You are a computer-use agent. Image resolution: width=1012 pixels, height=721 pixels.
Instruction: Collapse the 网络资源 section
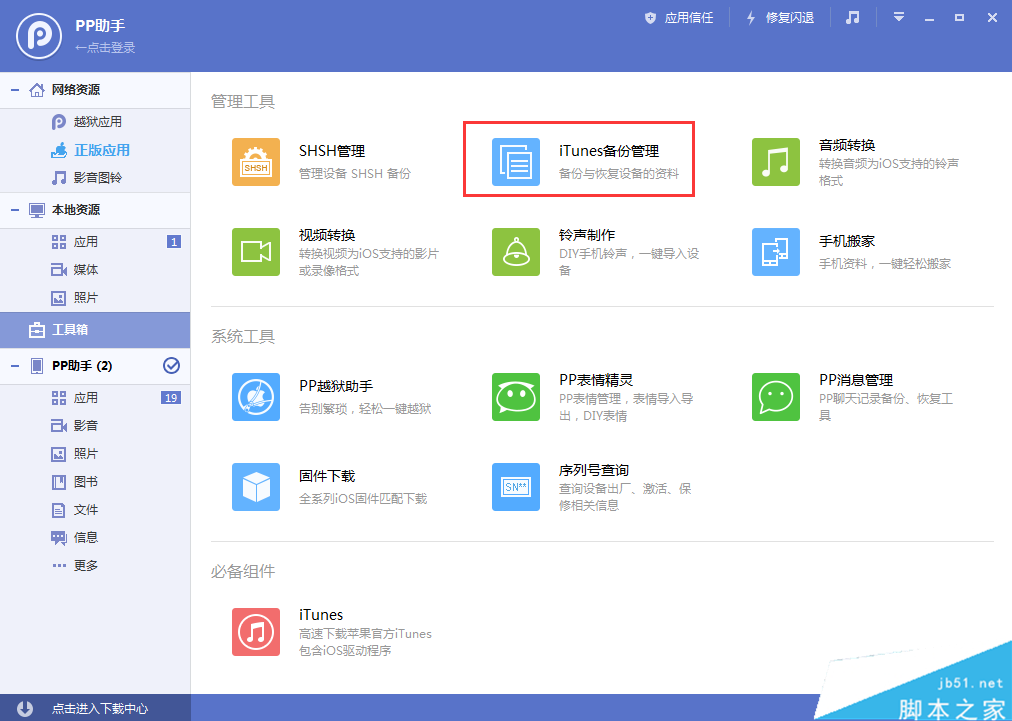point(14,90)
